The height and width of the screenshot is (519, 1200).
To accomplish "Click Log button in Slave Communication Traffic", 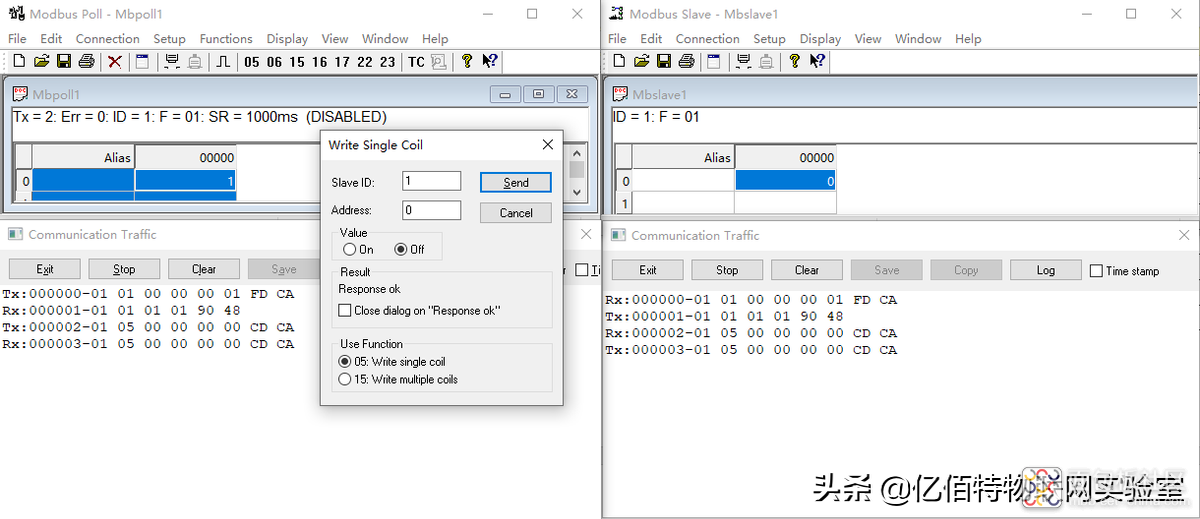I will pyautogui.click(x=1046, y=270).
